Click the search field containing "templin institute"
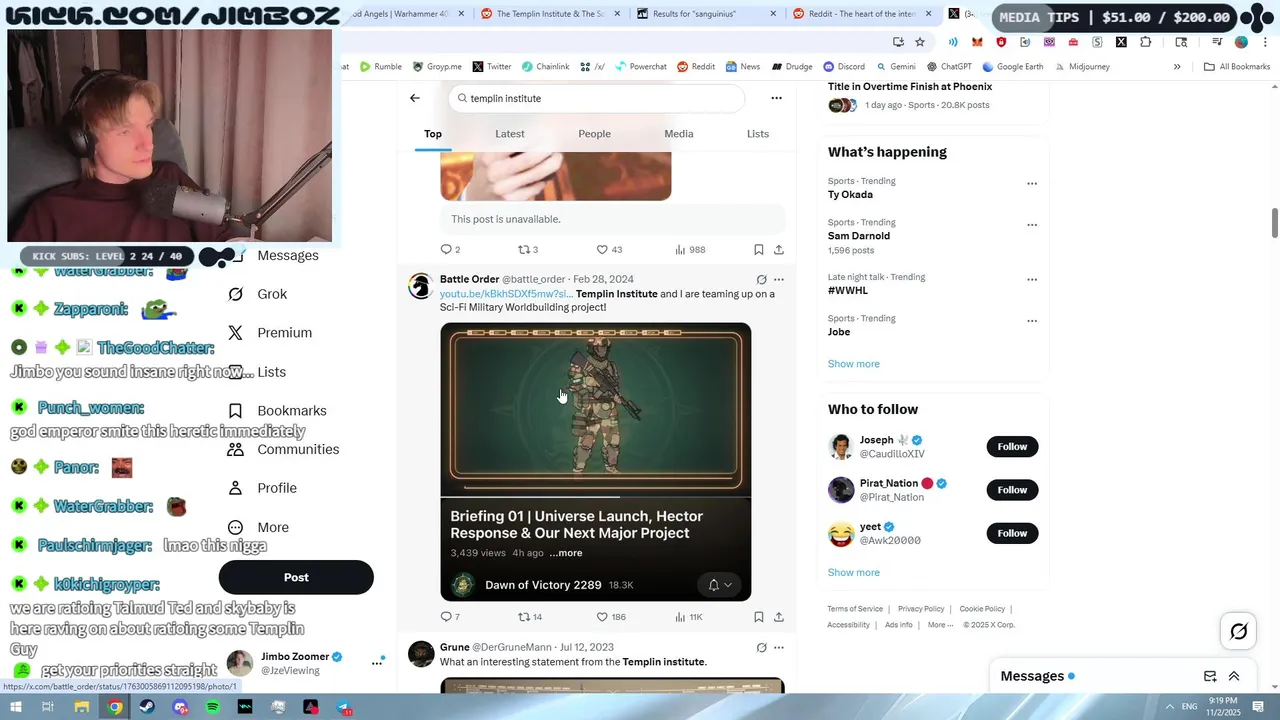This screenshot has height=720, width=1280. pyautogui.click(x=596, y=98)
